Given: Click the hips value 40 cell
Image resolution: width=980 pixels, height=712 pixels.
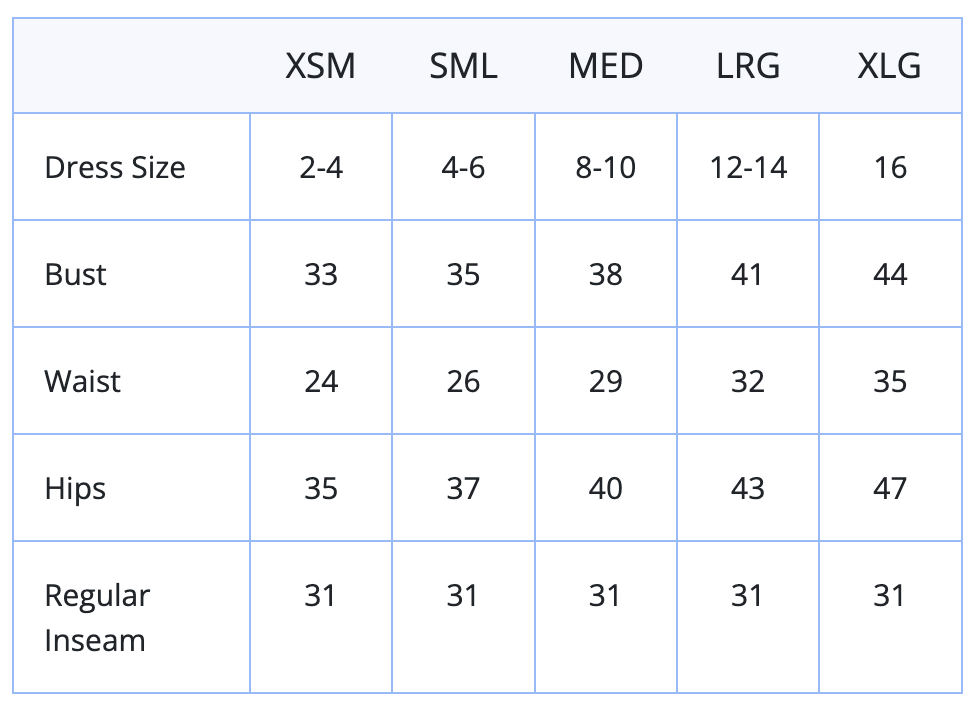Looking at the screenshot, I should pos(606,488).
